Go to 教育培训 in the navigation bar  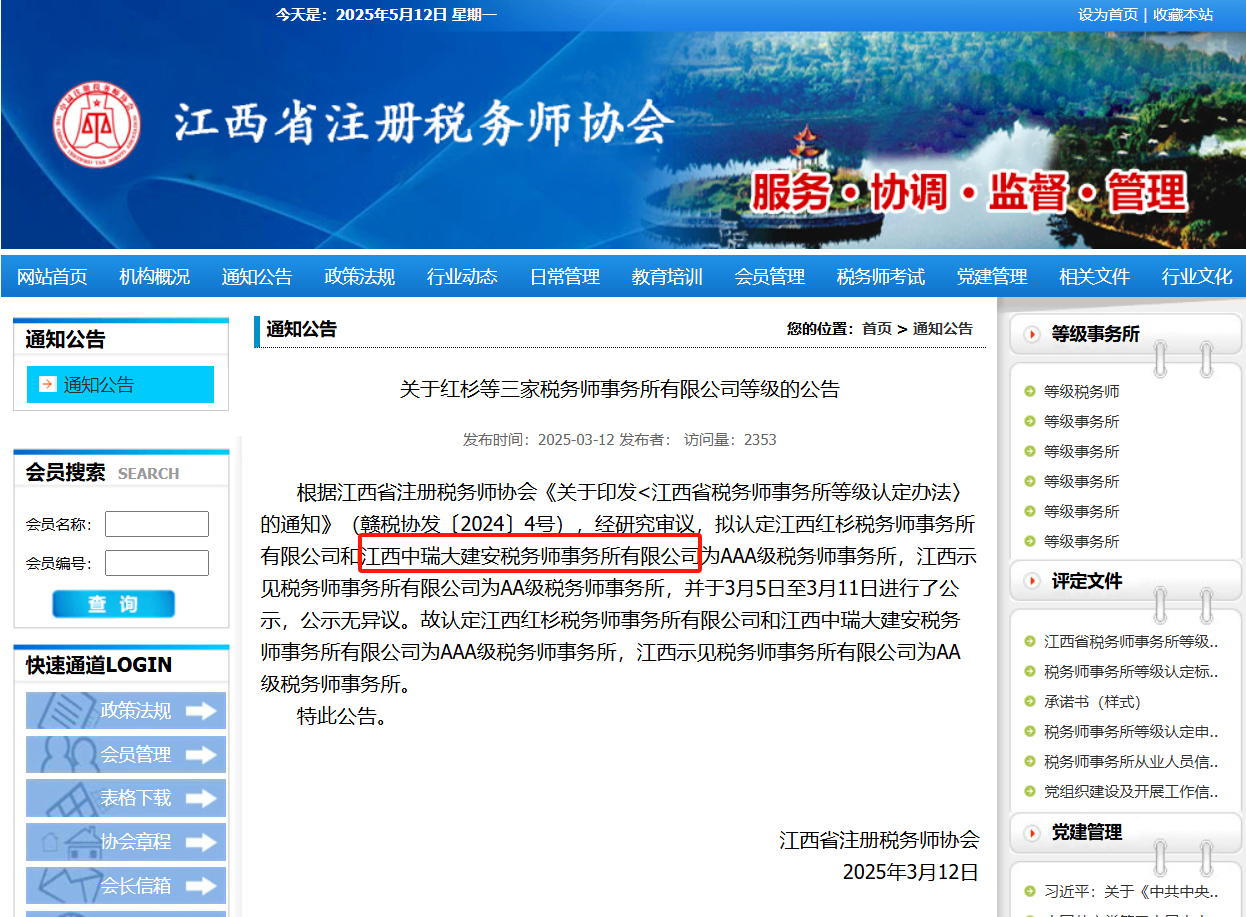[667, 277]
